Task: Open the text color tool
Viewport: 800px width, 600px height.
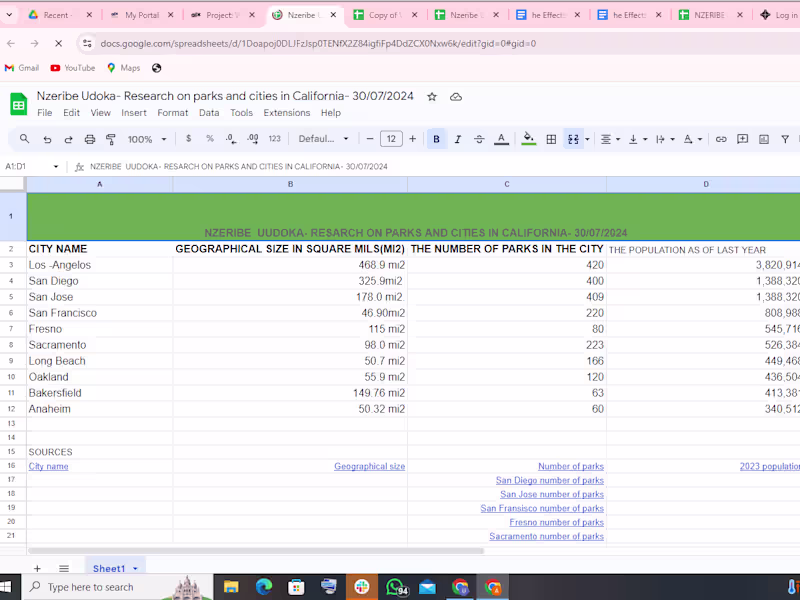Action: pos(501,139)
